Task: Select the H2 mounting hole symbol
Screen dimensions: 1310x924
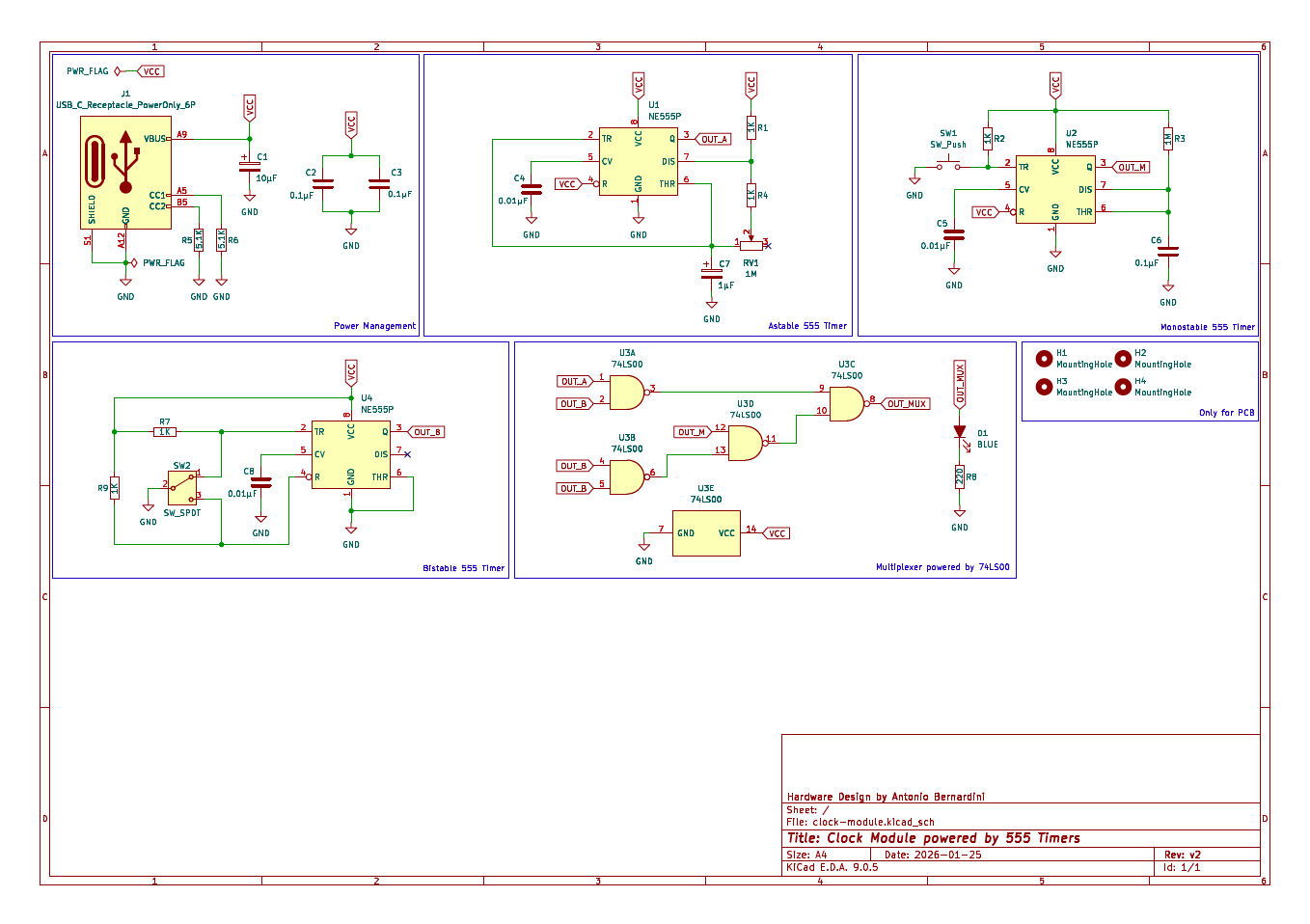Action: [1123, 359]
